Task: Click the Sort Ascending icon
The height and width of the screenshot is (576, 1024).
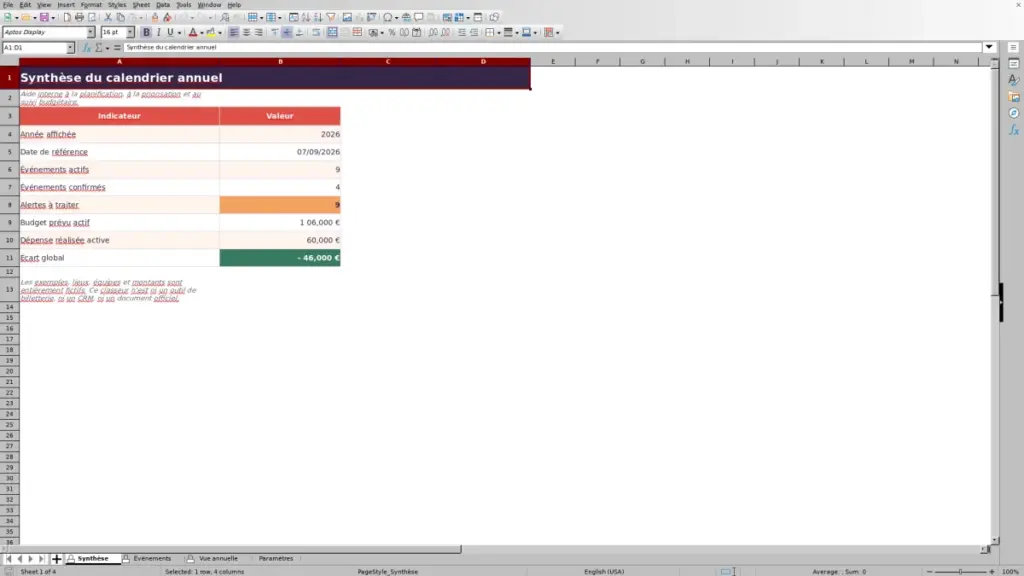Action: (x=306, y=18)
